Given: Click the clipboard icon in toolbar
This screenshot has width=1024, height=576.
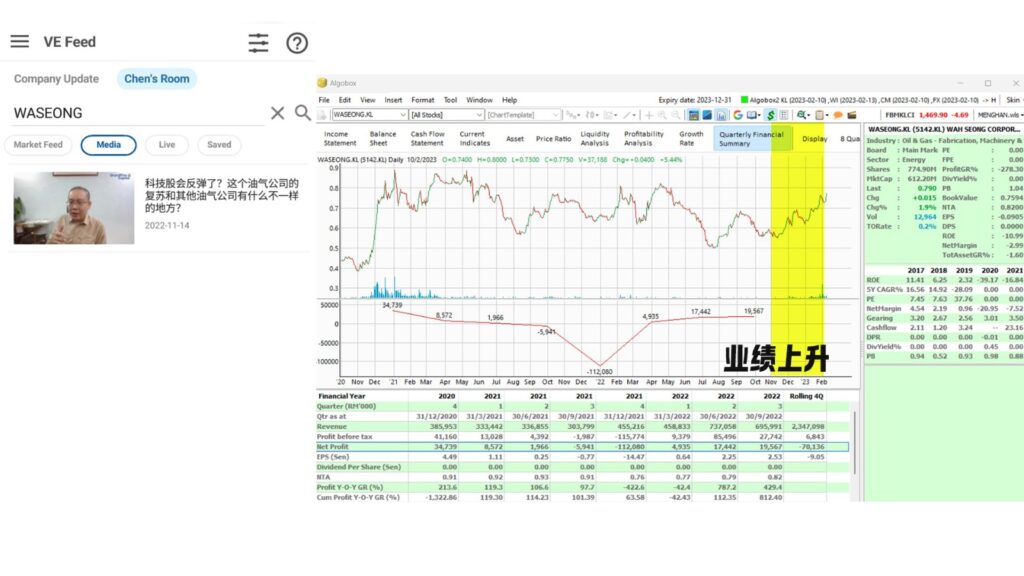Looking at the screenshot, I should [x=820, y=115].
